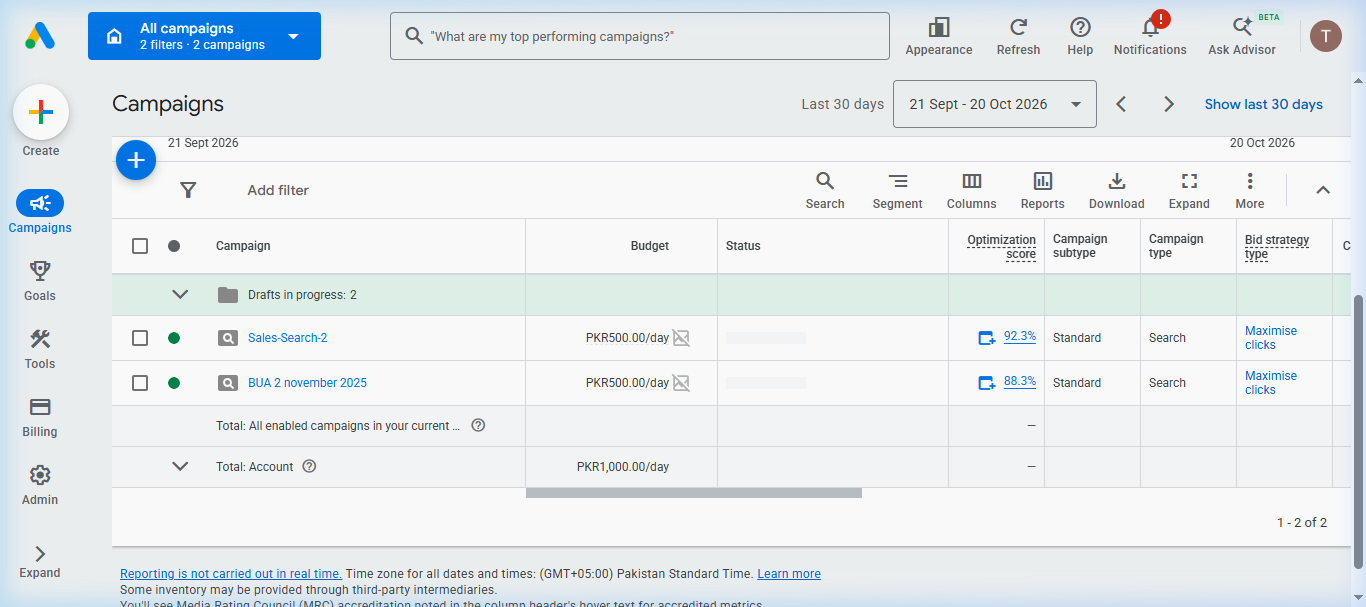Open the Learn more link
The height and width of the screenshot is (607, 1366).
tap(789, 574)
